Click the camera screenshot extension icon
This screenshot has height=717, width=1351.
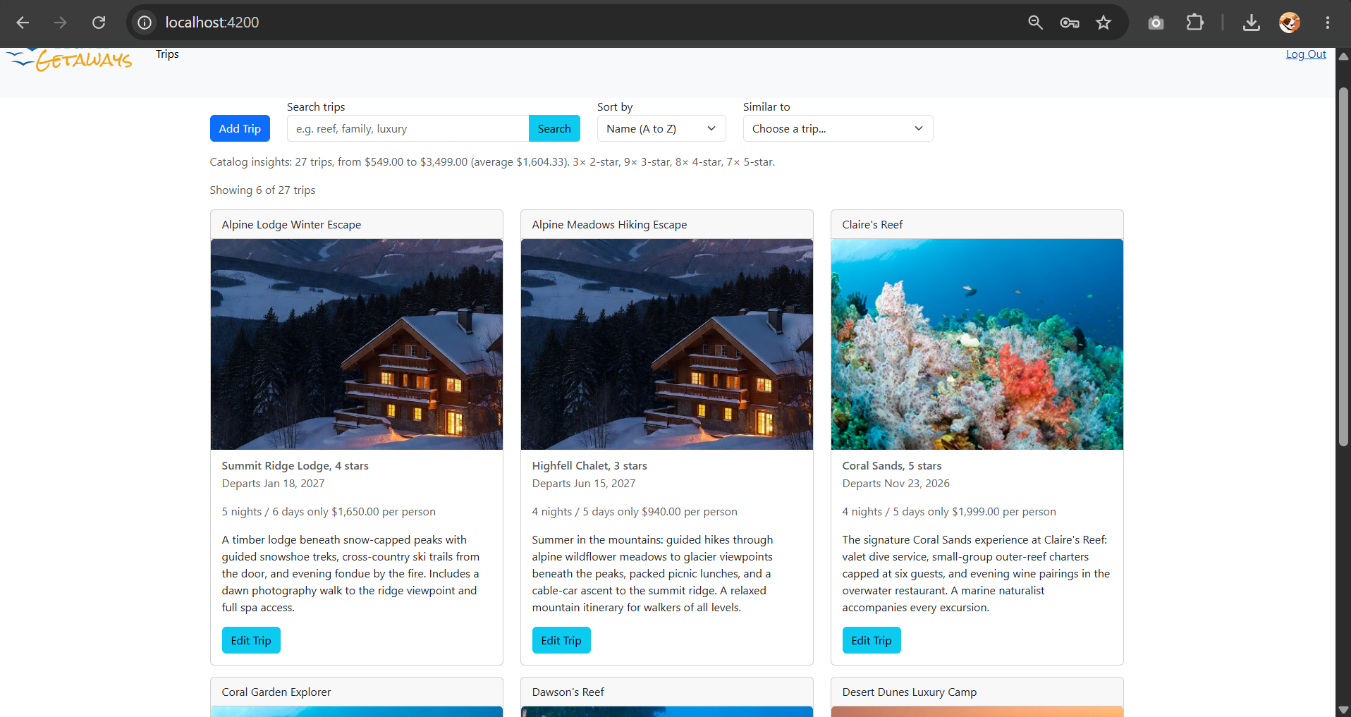1156,22
